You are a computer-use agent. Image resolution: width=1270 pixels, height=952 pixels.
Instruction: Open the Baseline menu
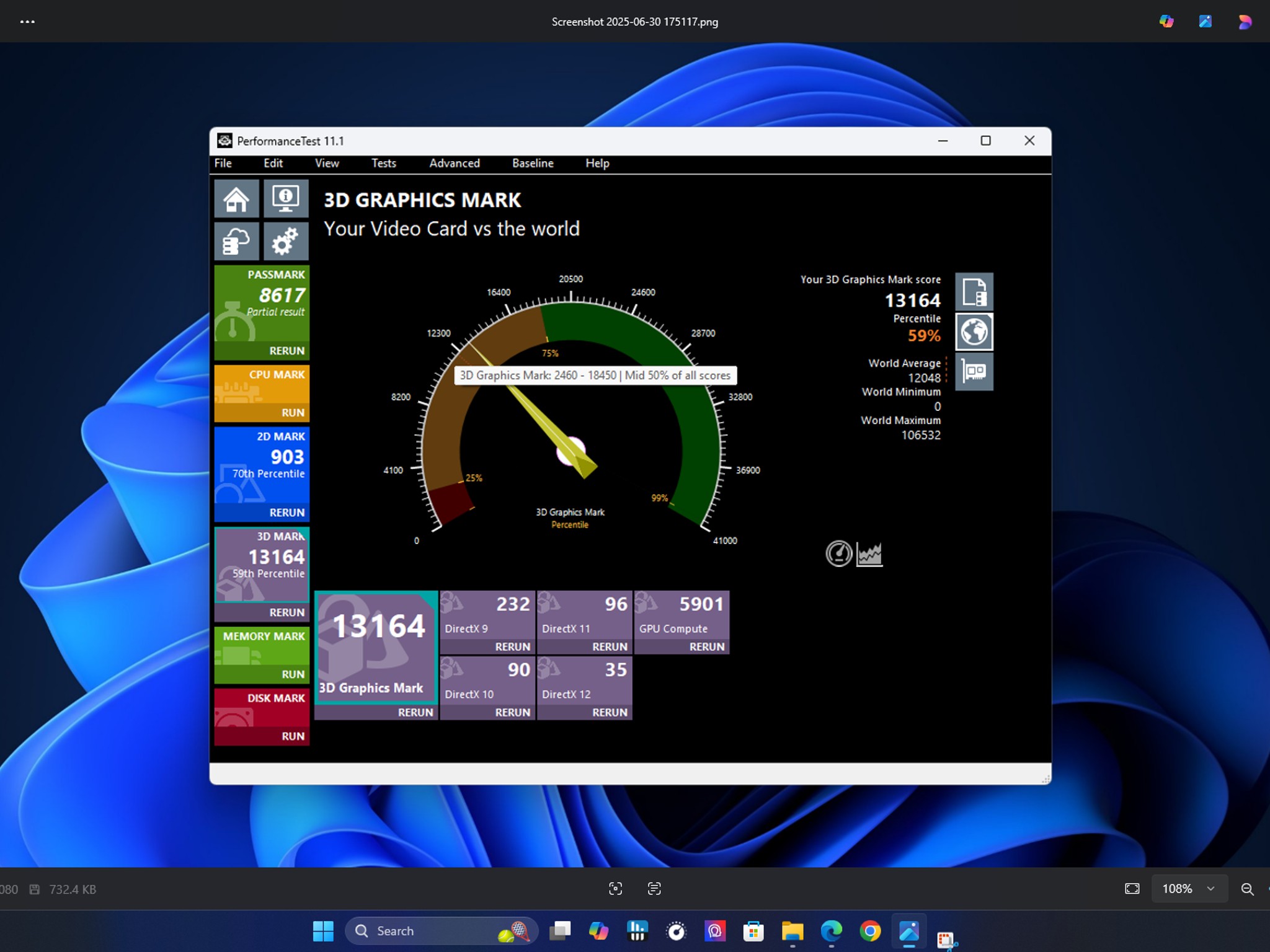coord(533,163)
